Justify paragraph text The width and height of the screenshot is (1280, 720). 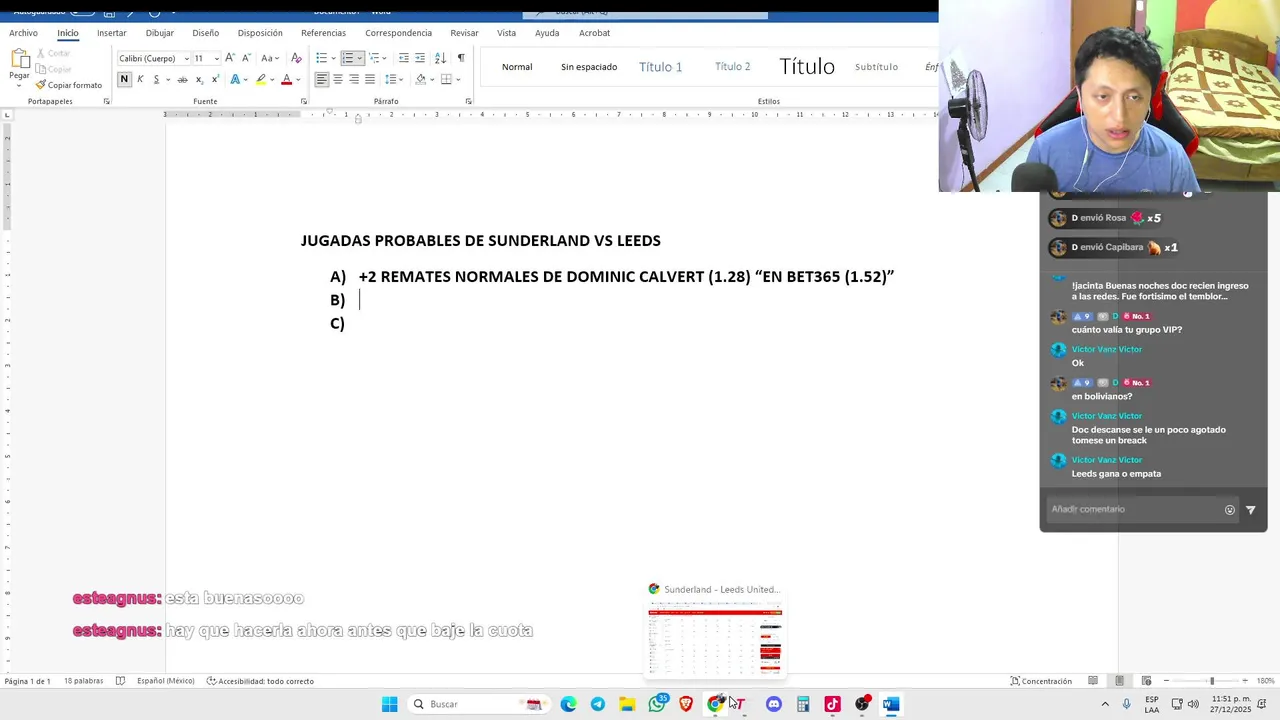(x=370, y=79)
